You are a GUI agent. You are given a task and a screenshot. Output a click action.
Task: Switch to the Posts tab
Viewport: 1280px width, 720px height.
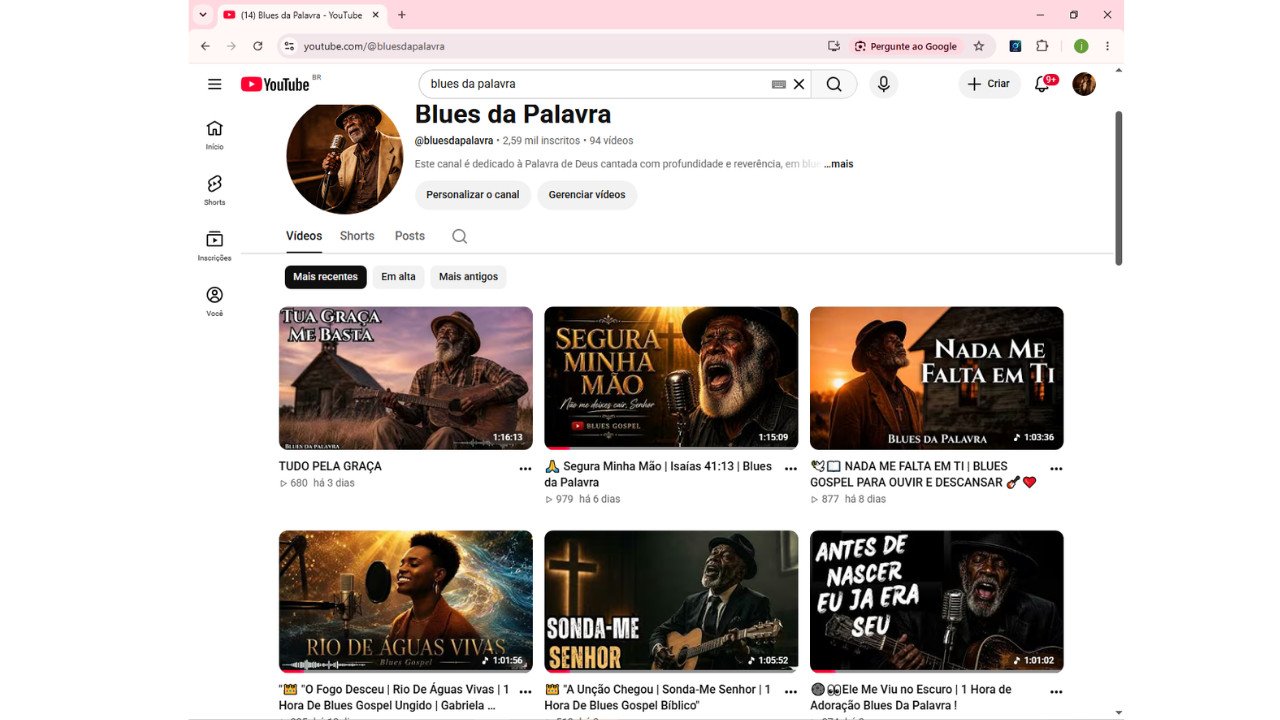pyautogui.click(x=410, y=236)
